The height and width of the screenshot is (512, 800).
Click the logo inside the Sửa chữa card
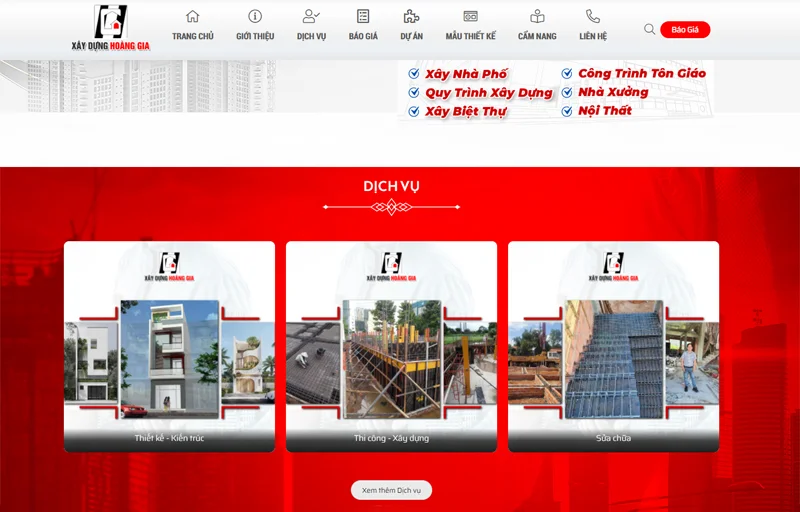613,267
